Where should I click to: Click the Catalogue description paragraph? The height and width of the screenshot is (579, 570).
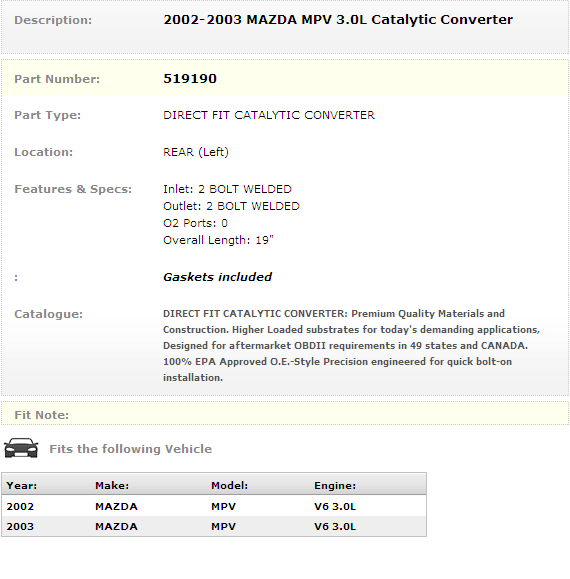351,346
